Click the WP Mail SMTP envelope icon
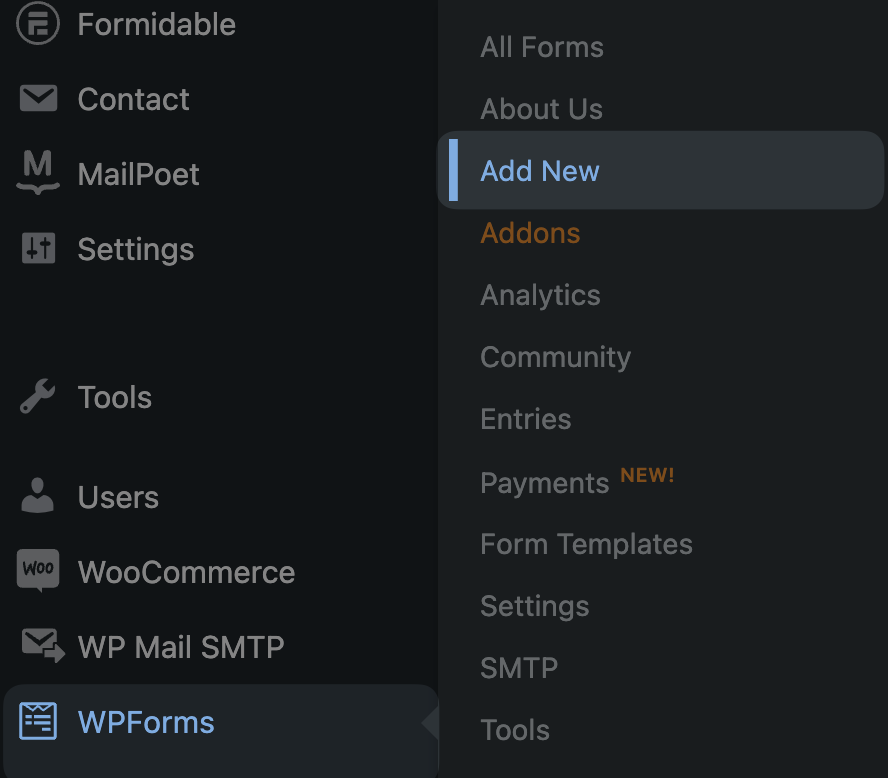 (43, 645)
